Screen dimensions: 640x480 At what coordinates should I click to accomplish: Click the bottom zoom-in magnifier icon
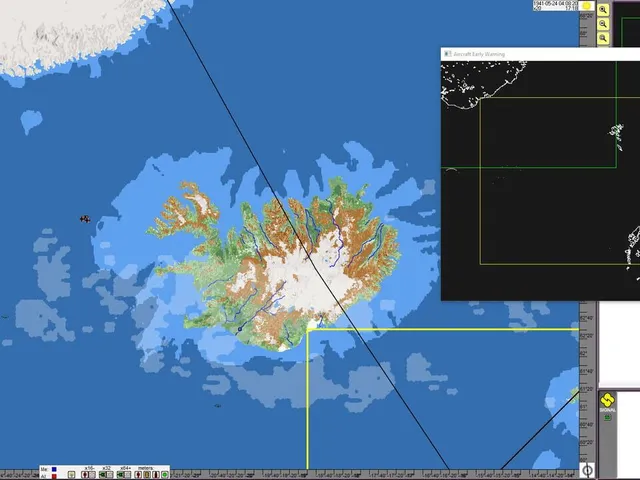[x=603, y=38]
